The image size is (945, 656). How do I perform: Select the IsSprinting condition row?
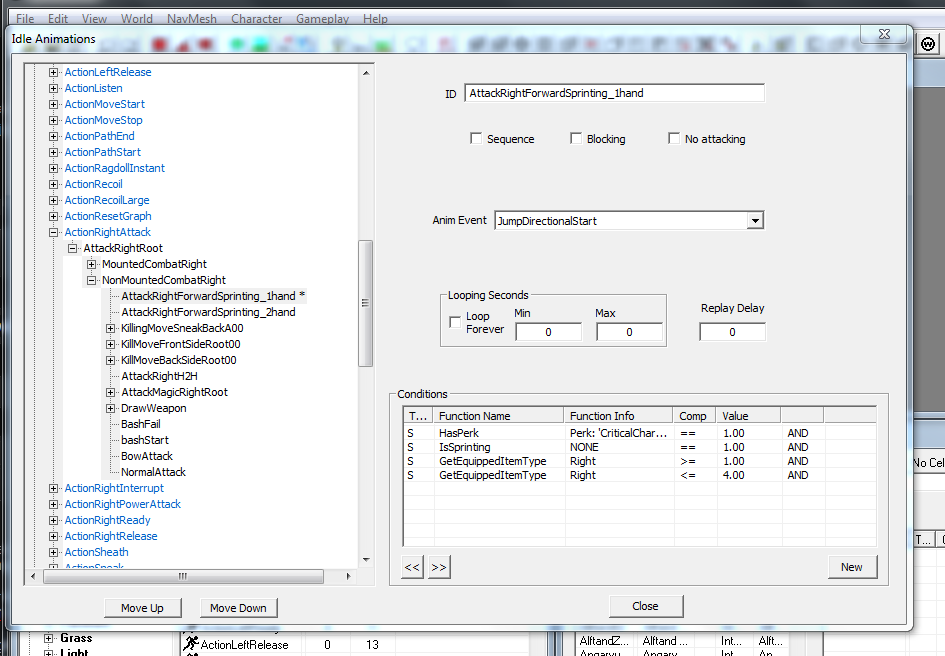[639, 447]
